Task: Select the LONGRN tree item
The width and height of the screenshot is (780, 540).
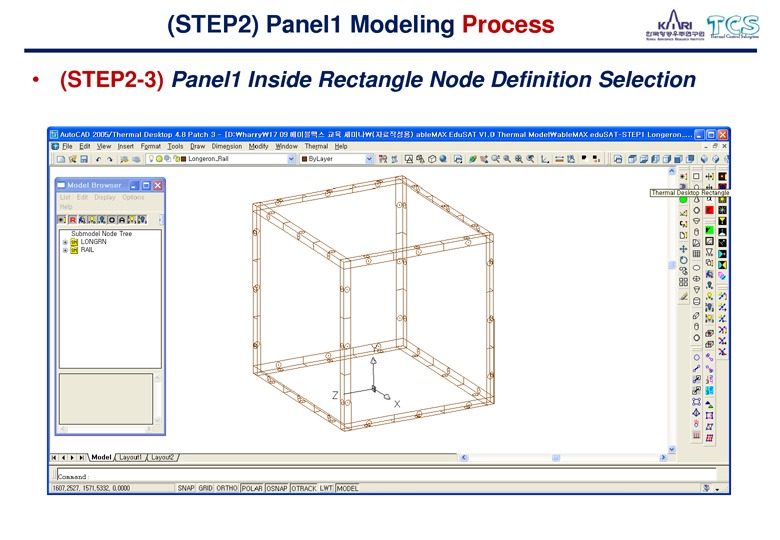Action: (x=94, y=242)
